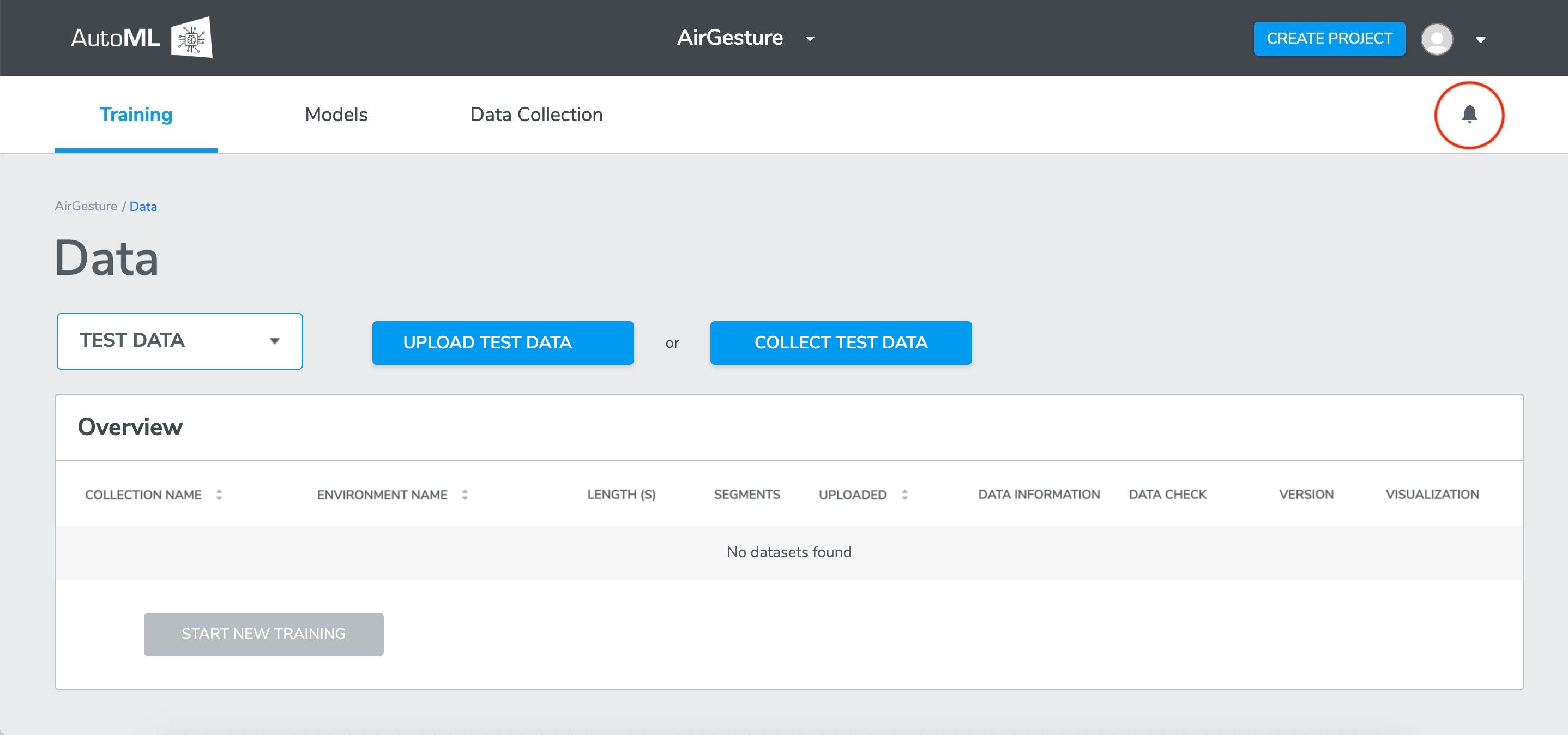Viewport: 1568px width, 735px height.
Task: Open the TEST DATA dropdown
Action: (x=179, y=341)
